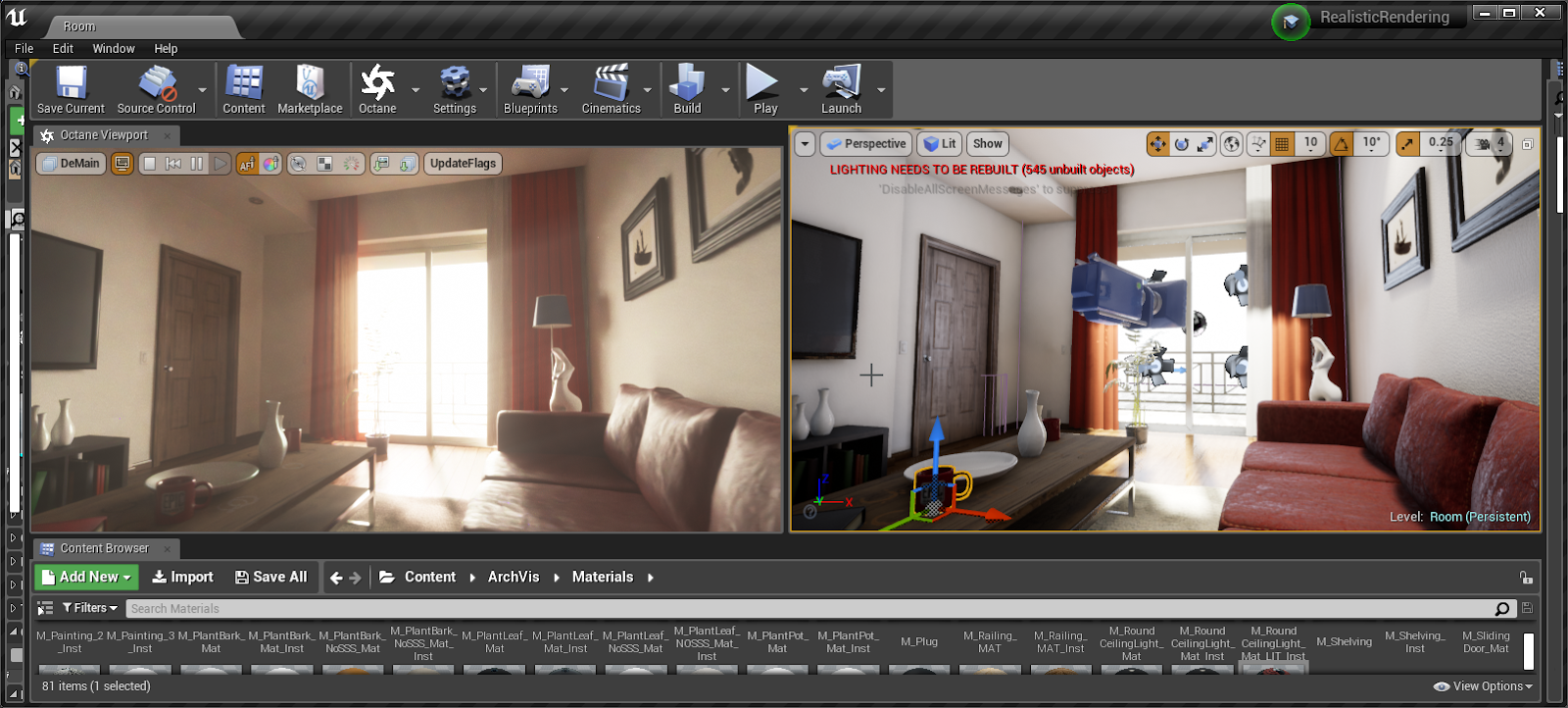Open the Filters dropdown
The image size is (1568, 708).
(89, 608)
